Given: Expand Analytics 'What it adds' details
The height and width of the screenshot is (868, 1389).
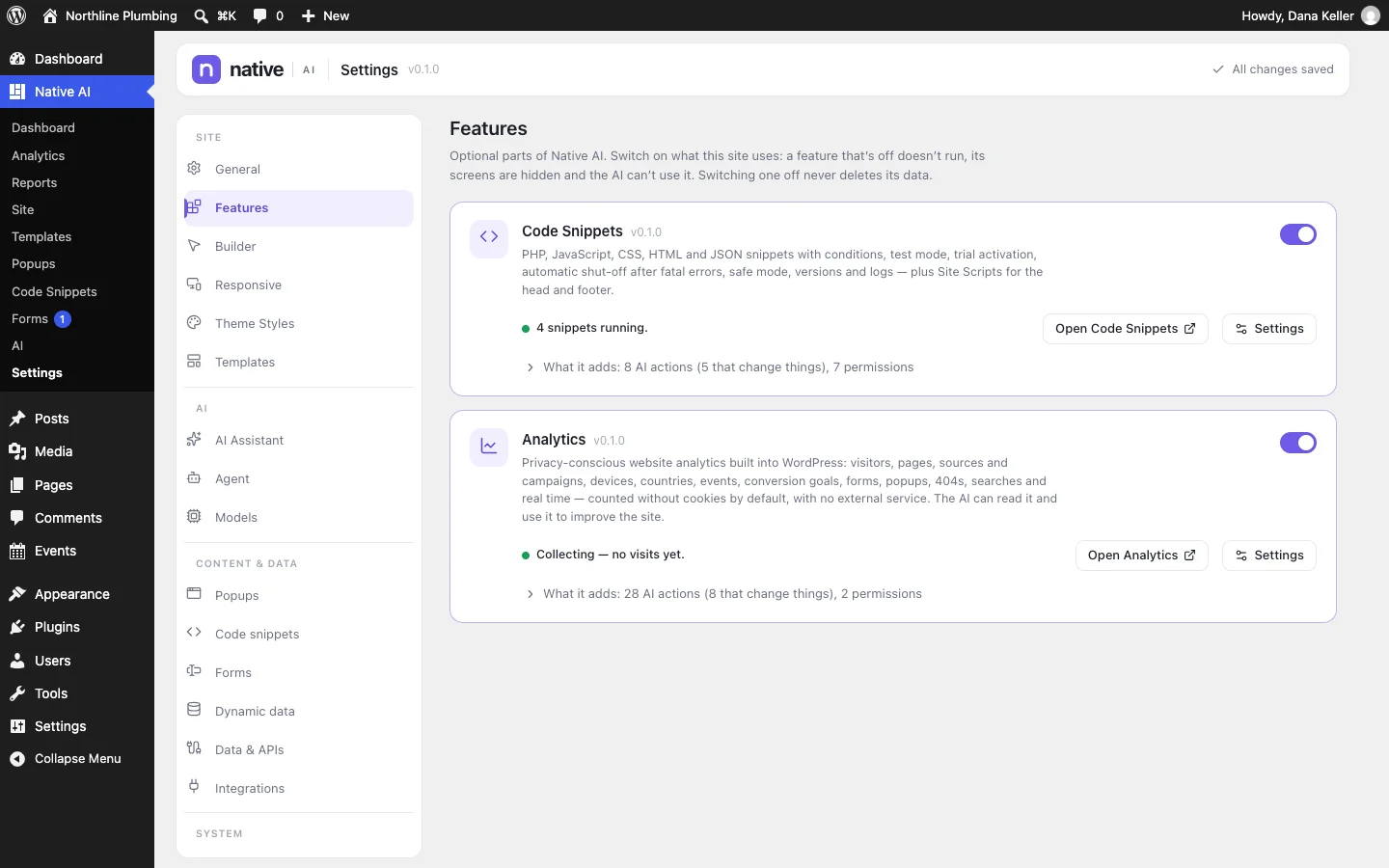Looking at the screenshot, I should (x=723, y=594).
